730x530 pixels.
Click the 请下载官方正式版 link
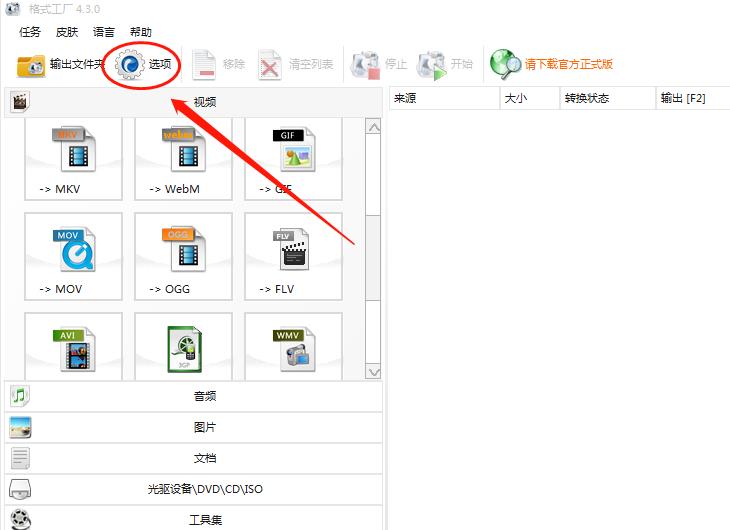[x=568, y=64]
